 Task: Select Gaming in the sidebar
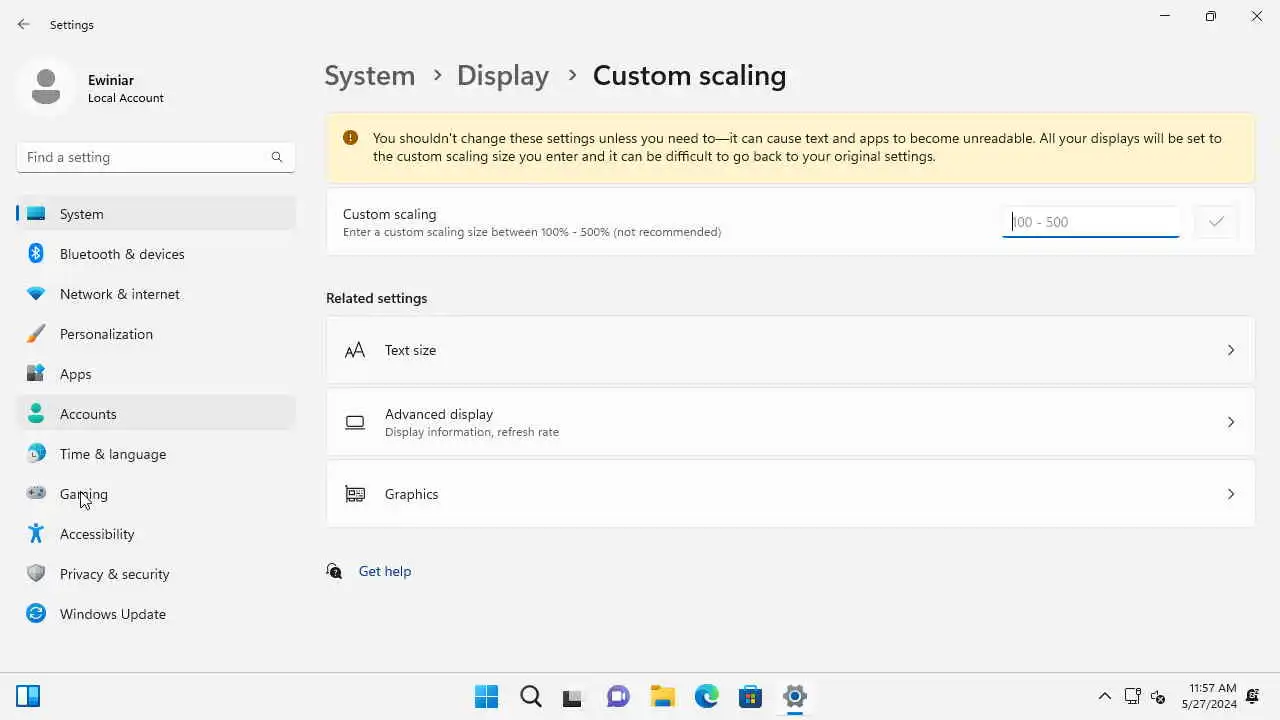tap(84, 494)
